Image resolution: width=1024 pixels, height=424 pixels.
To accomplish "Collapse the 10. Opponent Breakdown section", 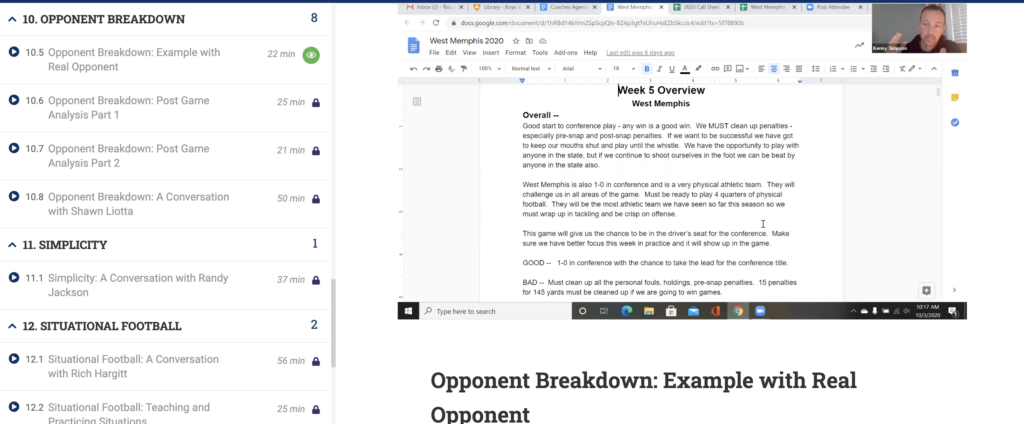I will [12, 18].
